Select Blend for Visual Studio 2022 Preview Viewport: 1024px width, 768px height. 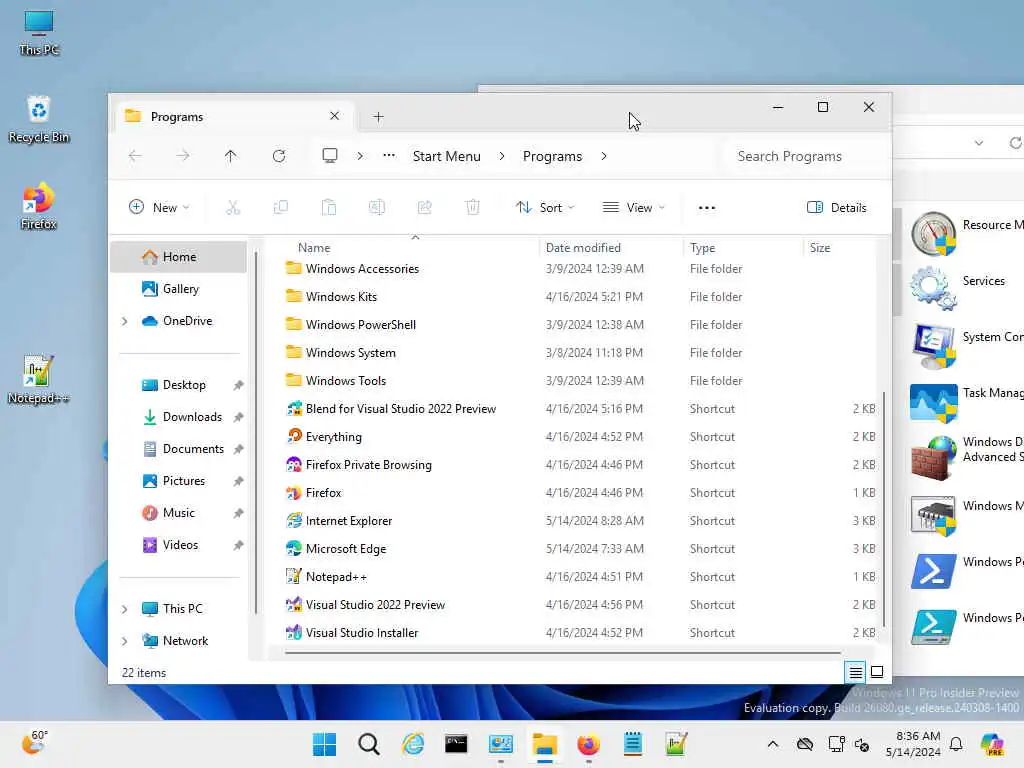(x=400, y=409)
